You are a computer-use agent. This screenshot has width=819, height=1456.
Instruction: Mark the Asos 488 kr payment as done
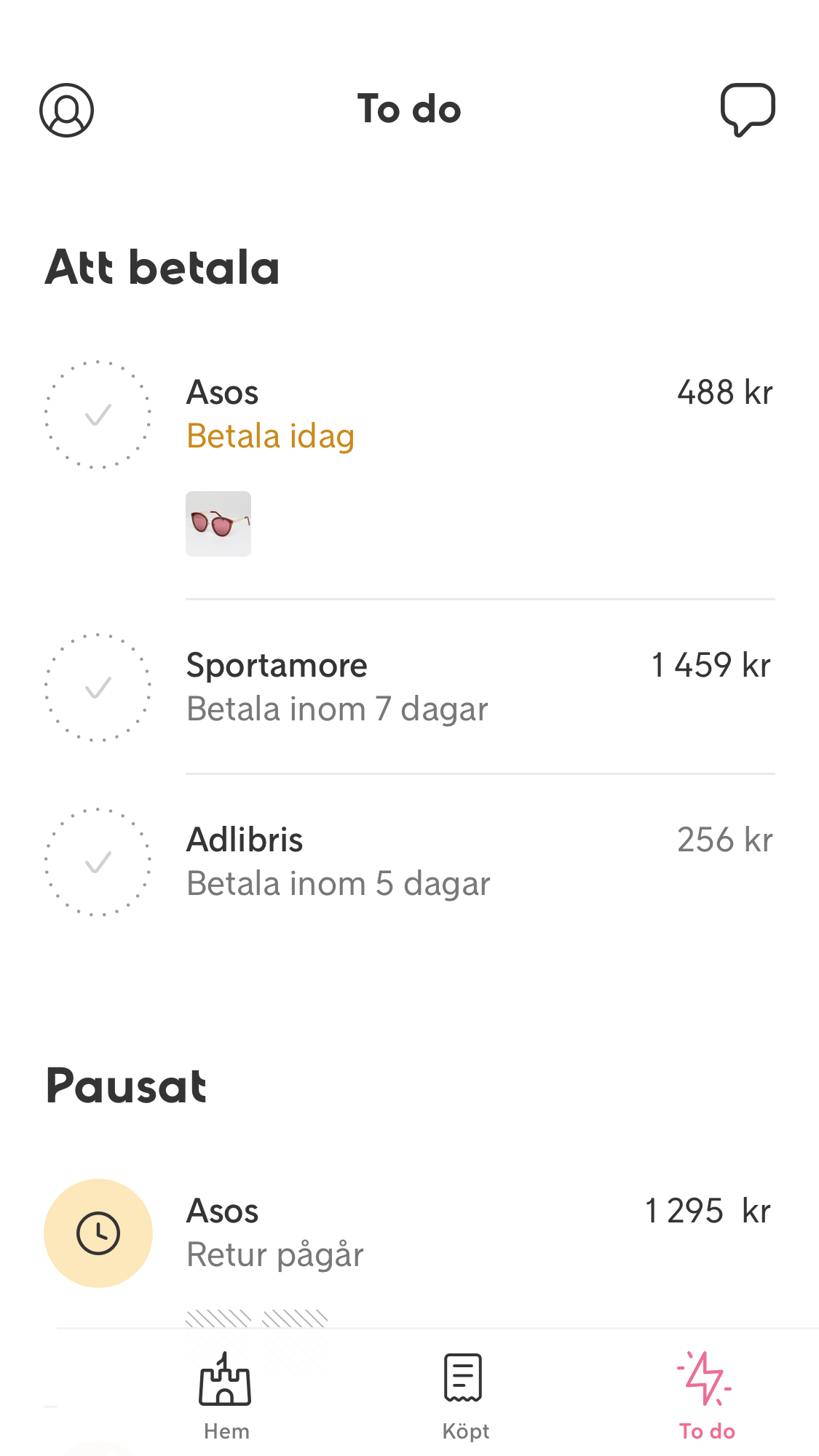point(98,415)
